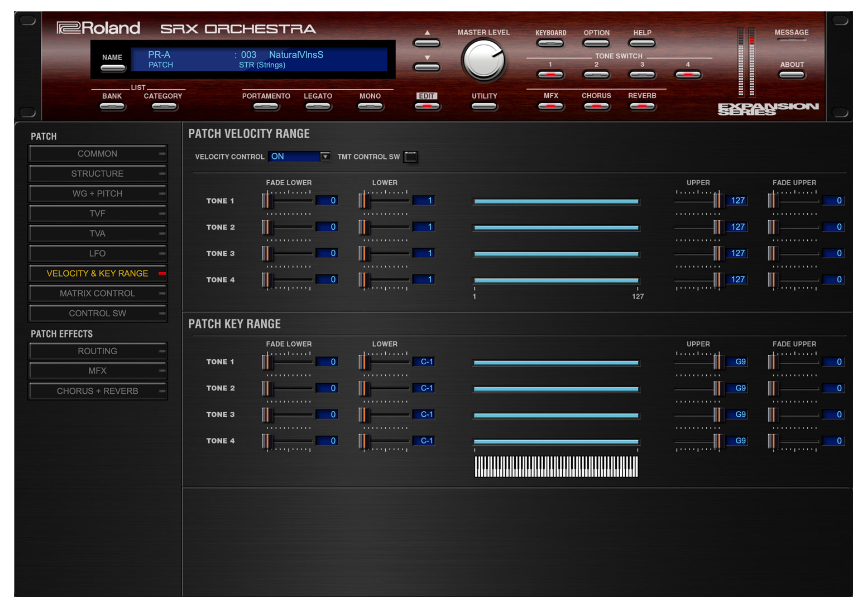Show the KEYBOARD button
868x616 pixels.
(x=550, y=43)
